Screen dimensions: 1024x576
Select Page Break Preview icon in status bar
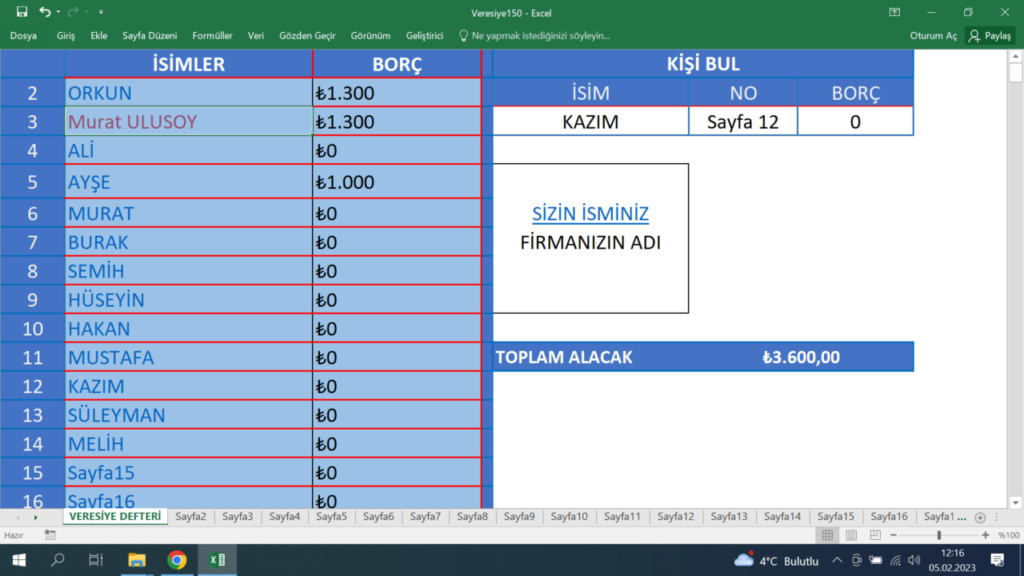873,533
